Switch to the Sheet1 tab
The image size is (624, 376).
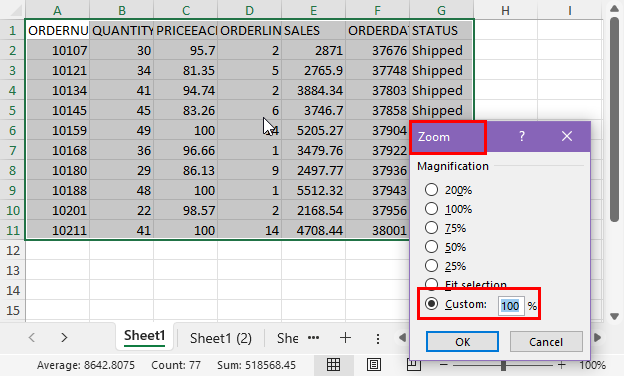click(x=144, y=336)
